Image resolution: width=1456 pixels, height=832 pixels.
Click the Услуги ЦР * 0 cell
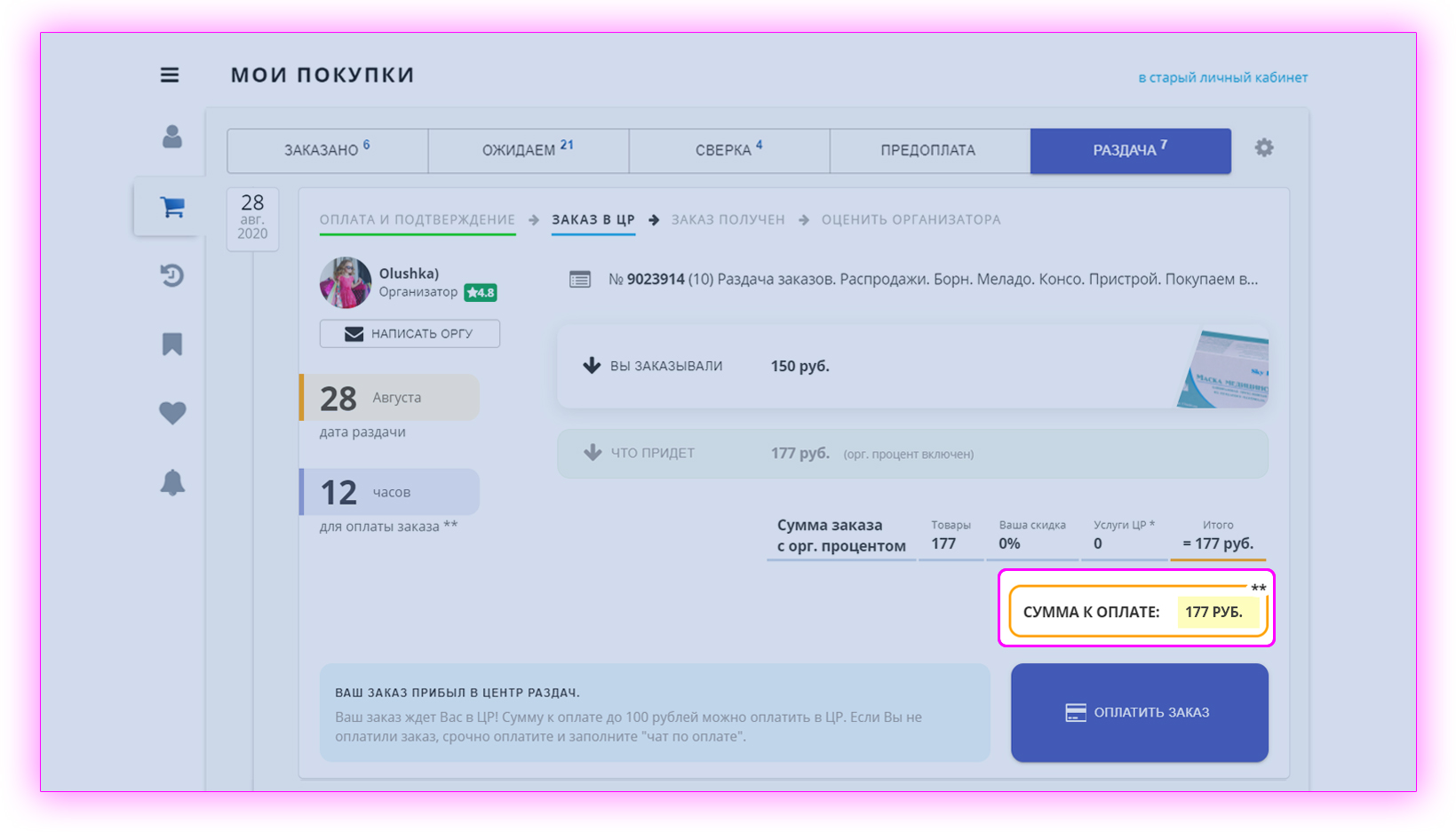coord(1125,536)
